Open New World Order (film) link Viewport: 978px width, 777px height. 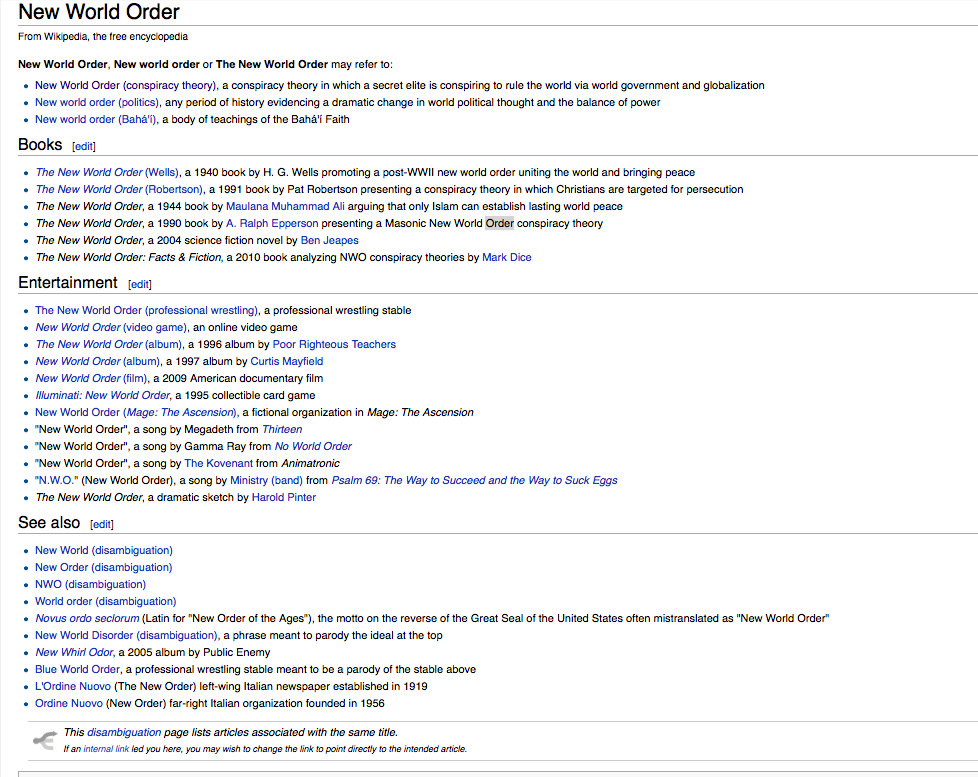point(91,378)
